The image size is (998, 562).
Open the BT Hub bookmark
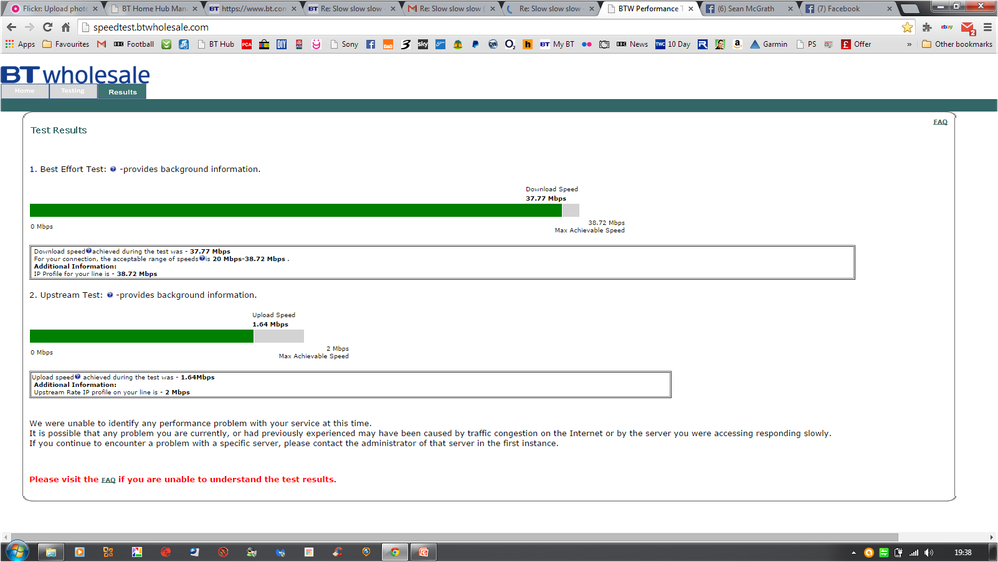pyautogui.click(x=215, y=44)
